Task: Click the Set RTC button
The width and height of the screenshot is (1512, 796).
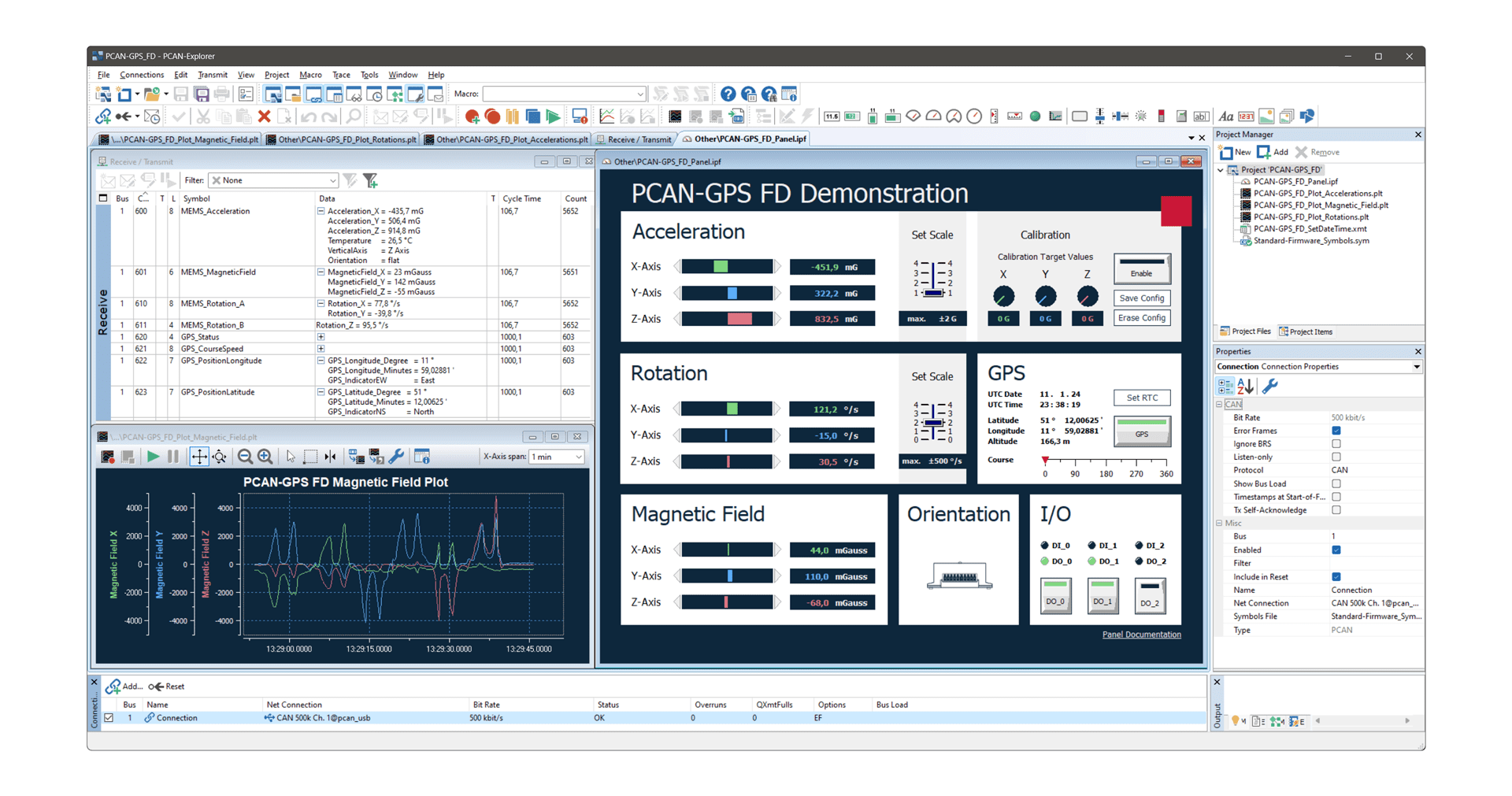Action: 1141,398
